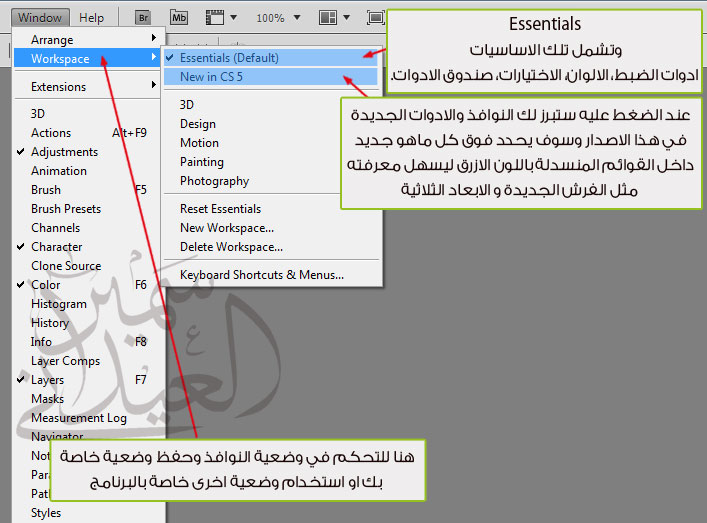This screenshot has width=707, height=523.
Task: Click the Arrange Documents icon
Action: [x=328, y=18]
